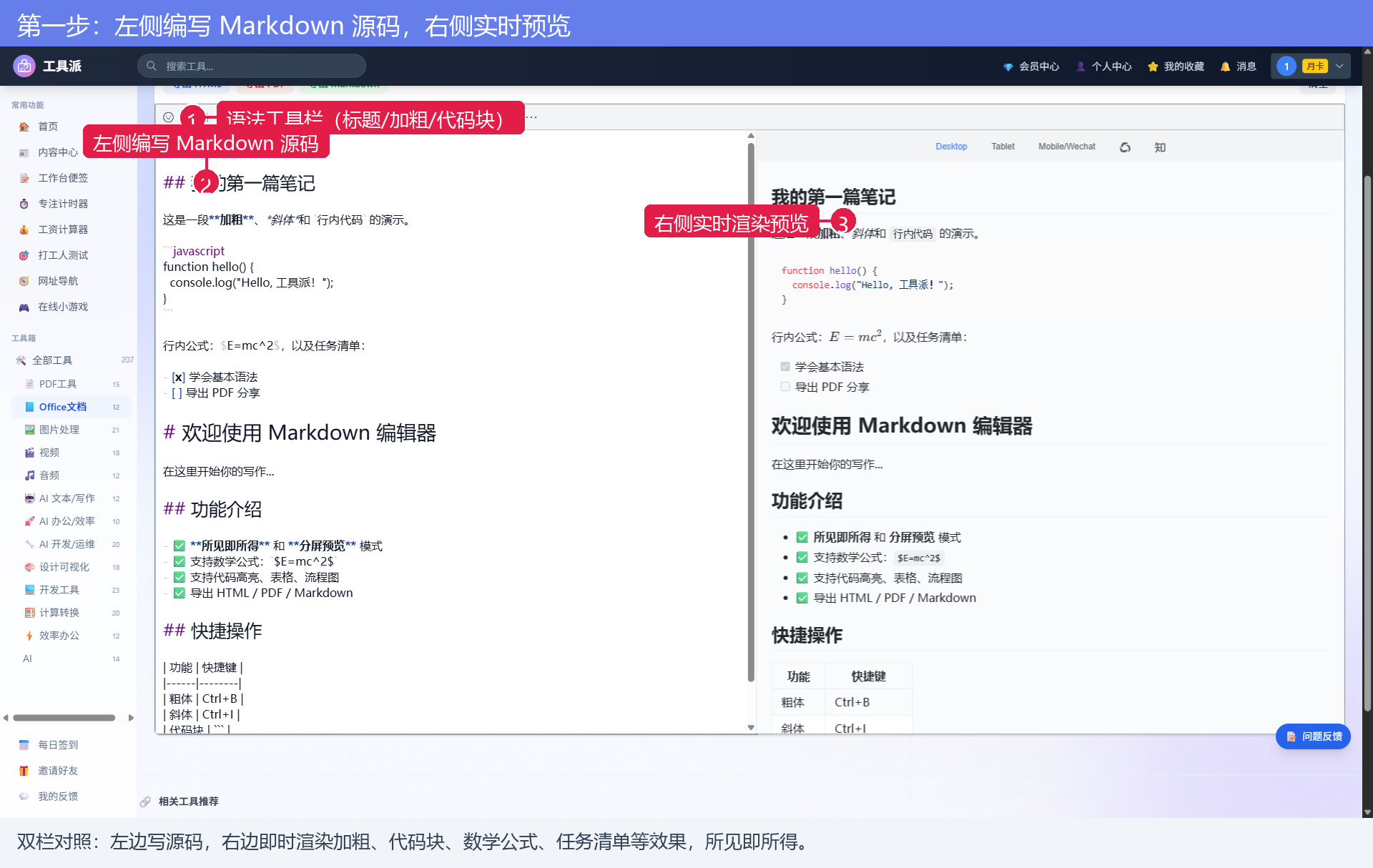Toggle the 学会基本语法 preview checkbox

(x=785, y=367)
